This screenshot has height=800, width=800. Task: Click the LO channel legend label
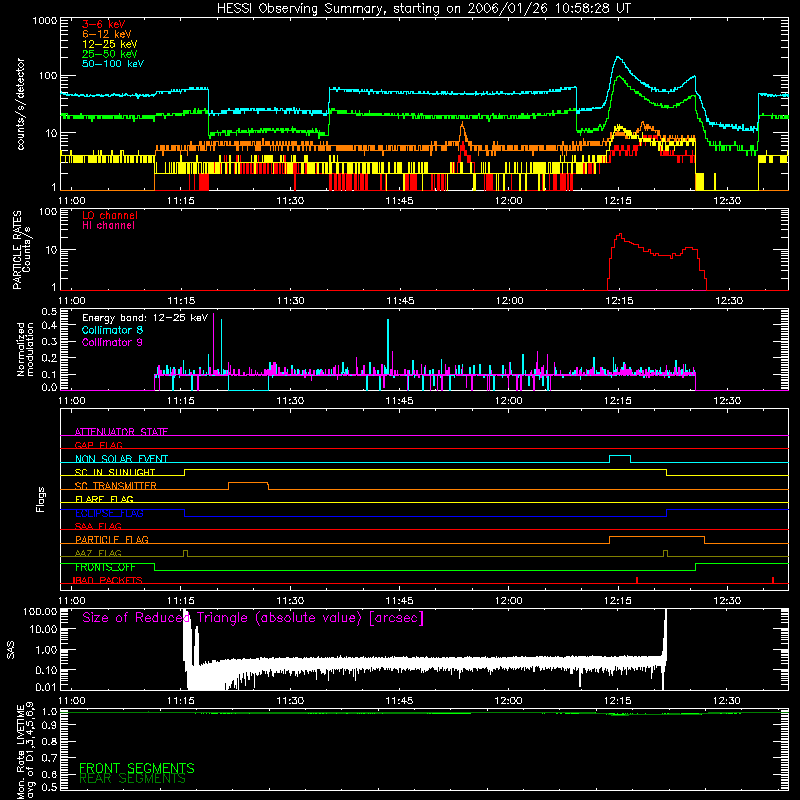click(110, 215)
